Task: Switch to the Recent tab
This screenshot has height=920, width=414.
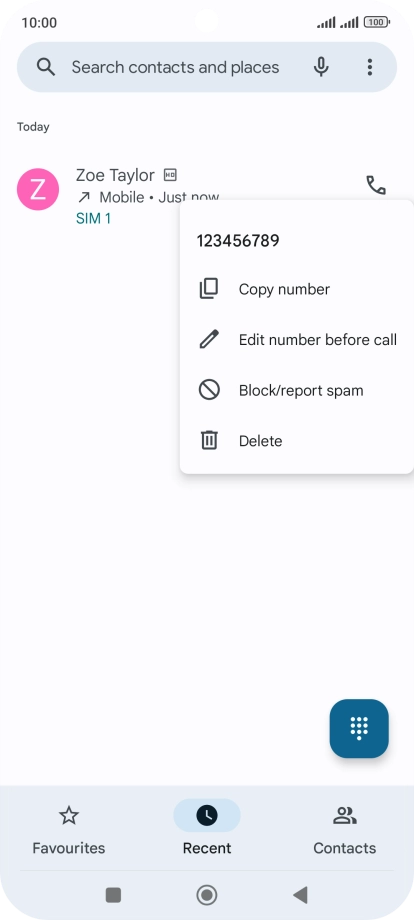Action: tap(207, 830)
